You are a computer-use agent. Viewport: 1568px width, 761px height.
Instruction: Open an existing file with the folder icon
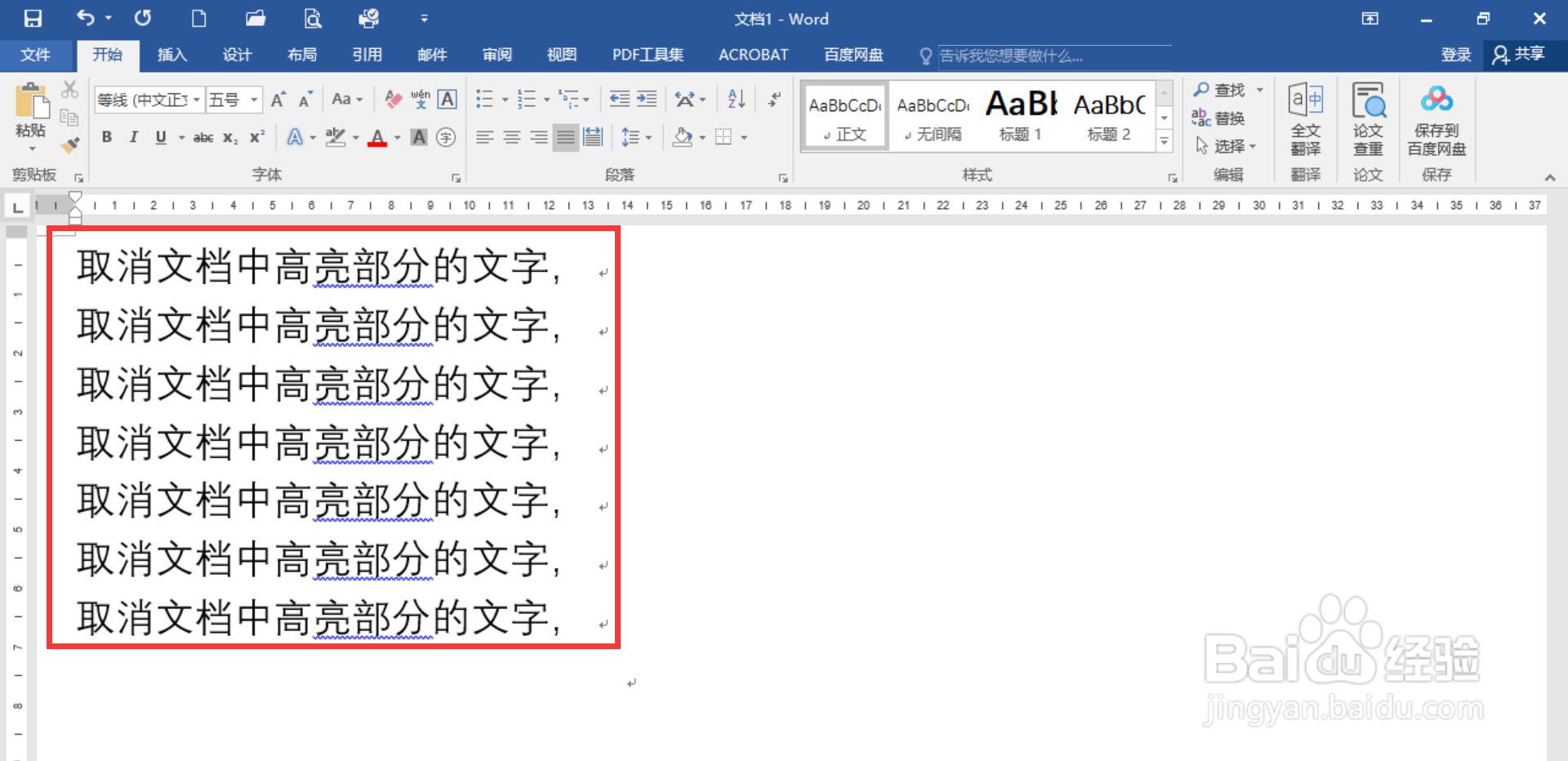point(256,18)
